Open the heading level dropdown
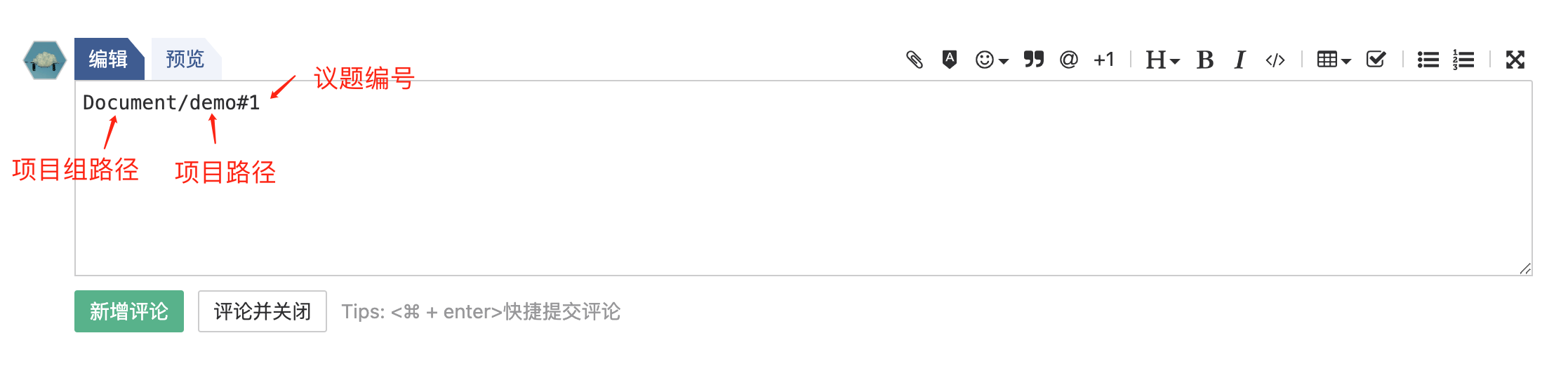 point(1162,60)
